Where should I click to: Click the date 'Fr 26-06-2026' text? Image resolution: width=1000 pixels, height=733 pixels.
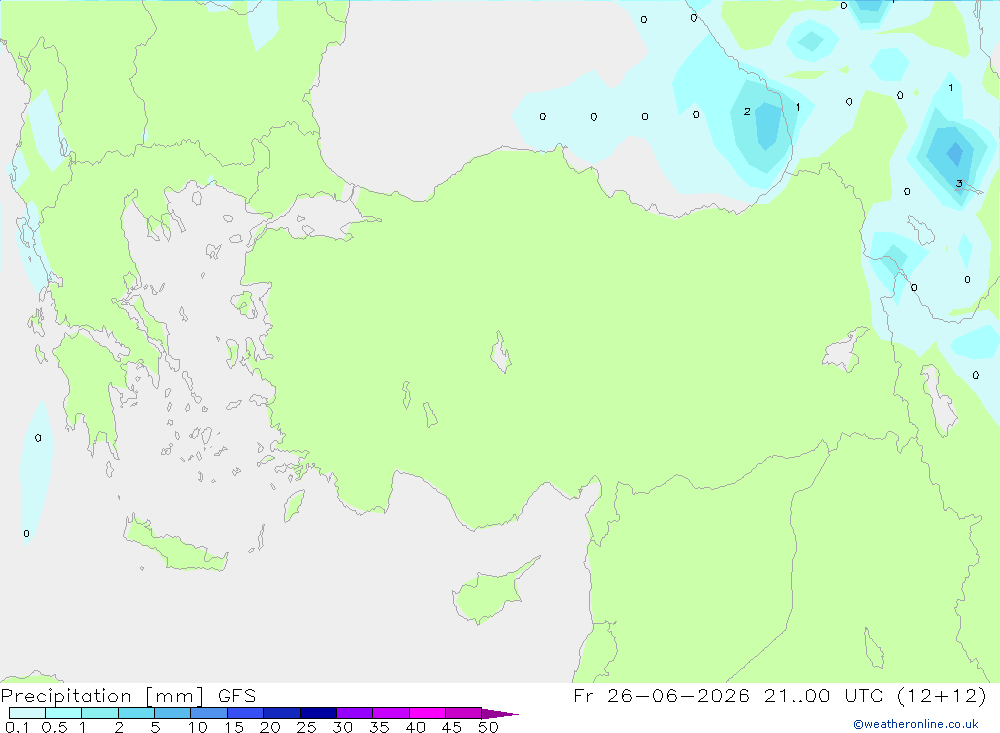click(661, 696)
